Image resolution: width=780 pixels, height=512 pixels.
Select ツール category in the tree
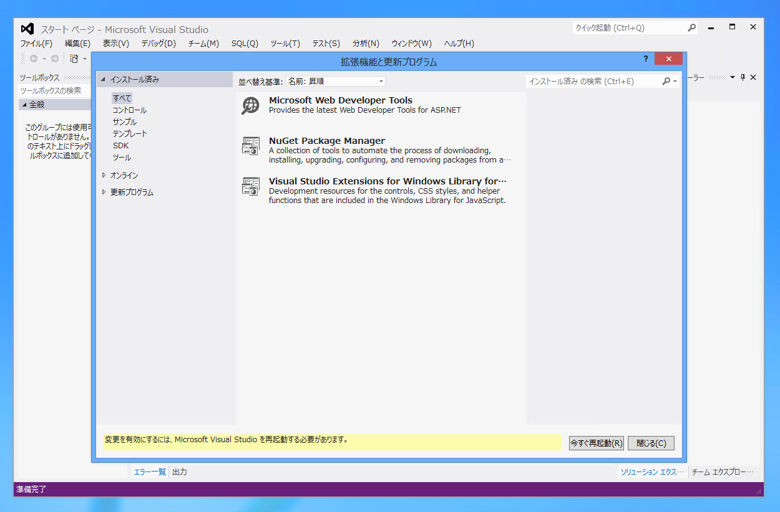(121, 158)
